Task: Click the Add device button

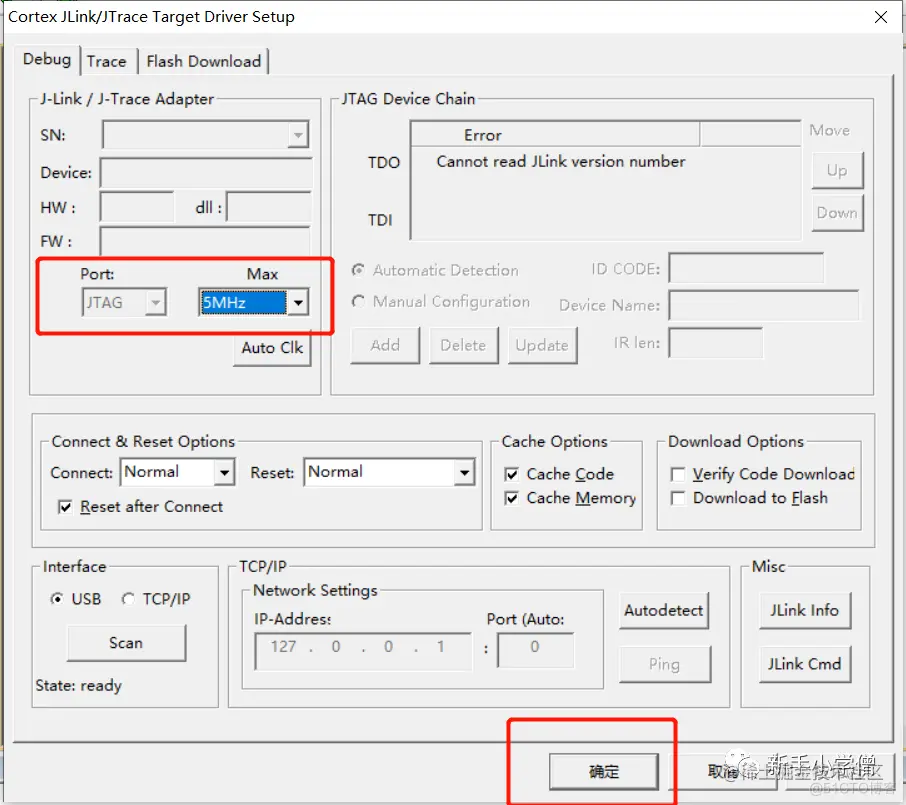Action: (x=385, y=346)
